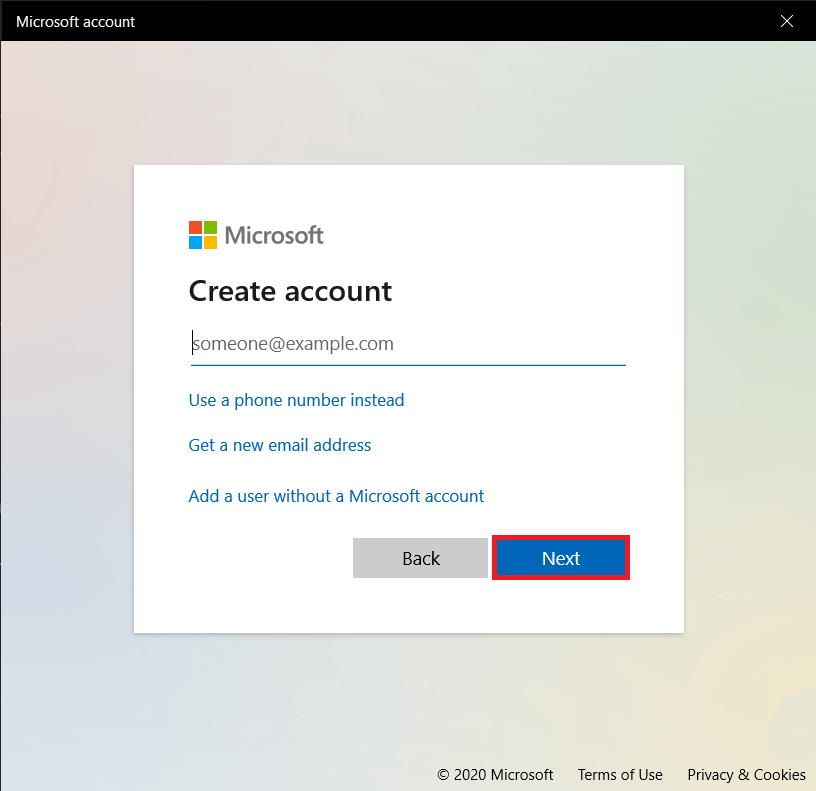Viewport: 816px width, 791px height.
Task: Select the green square in the Microsoft logo
Action: tap(210, 226)
